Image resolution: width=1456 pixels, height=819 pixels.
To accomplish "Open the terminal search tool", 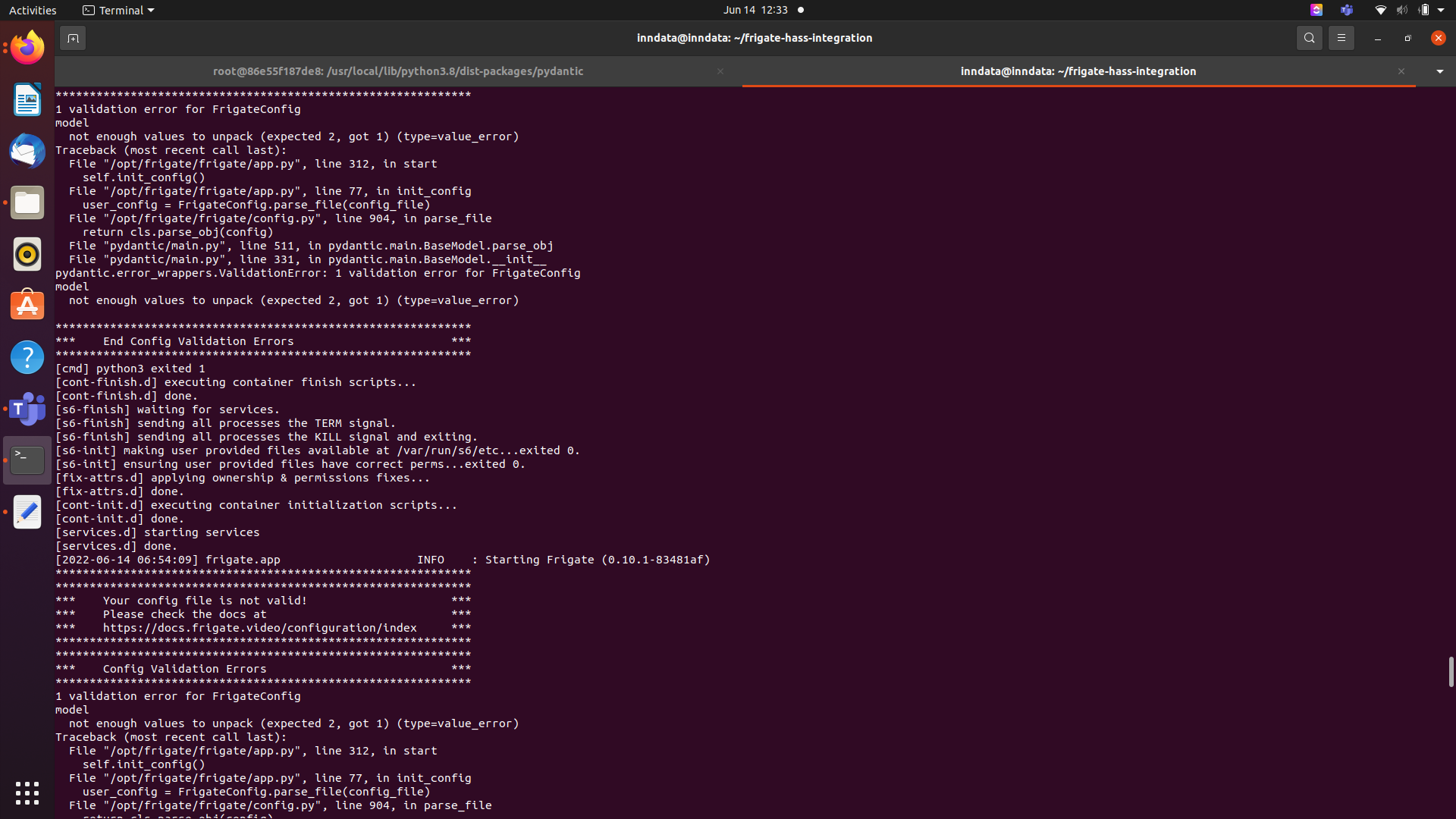I will click(x=1309, y=37).
